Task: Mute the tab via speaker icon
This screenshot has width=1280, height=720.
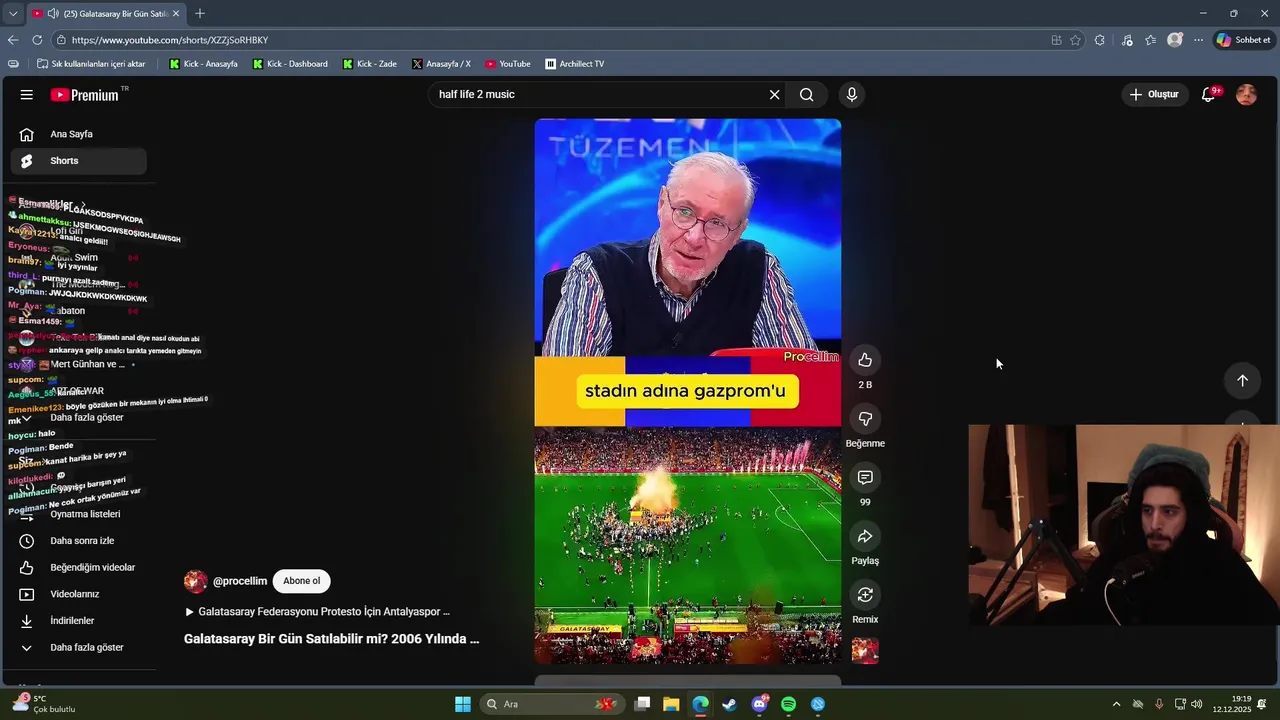Action: [x=53, y=14]
